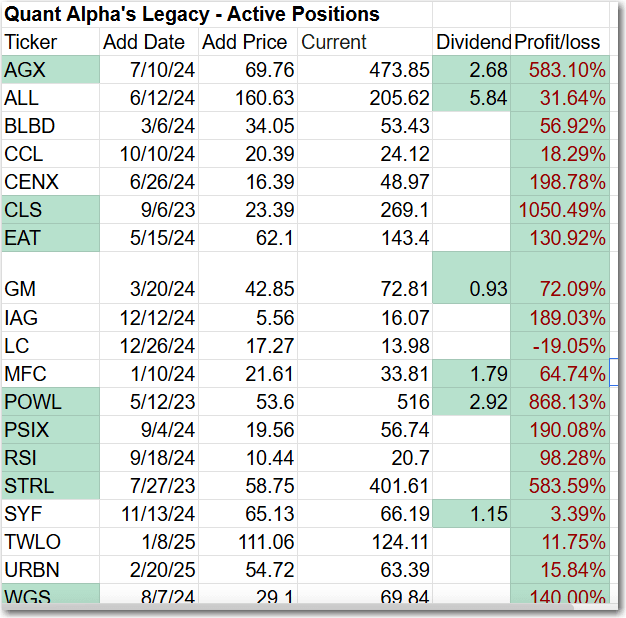
Task: Select the MFC profit cell 64.74%
Action: click(560, 374)
